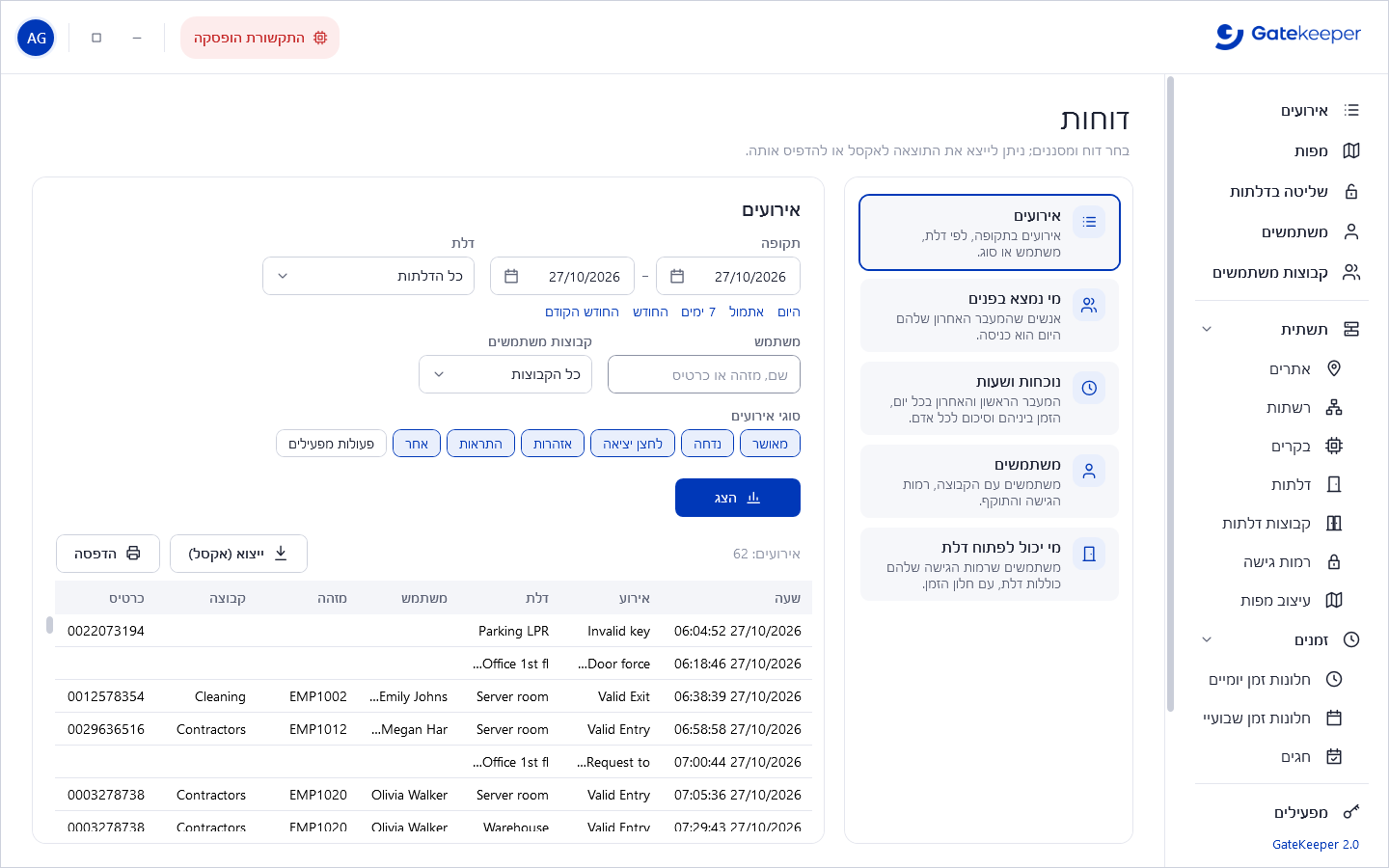Go to דלתות door icon in sidebar
This screenshot has width=1389, height=868.
click(x=1334, y=484)
